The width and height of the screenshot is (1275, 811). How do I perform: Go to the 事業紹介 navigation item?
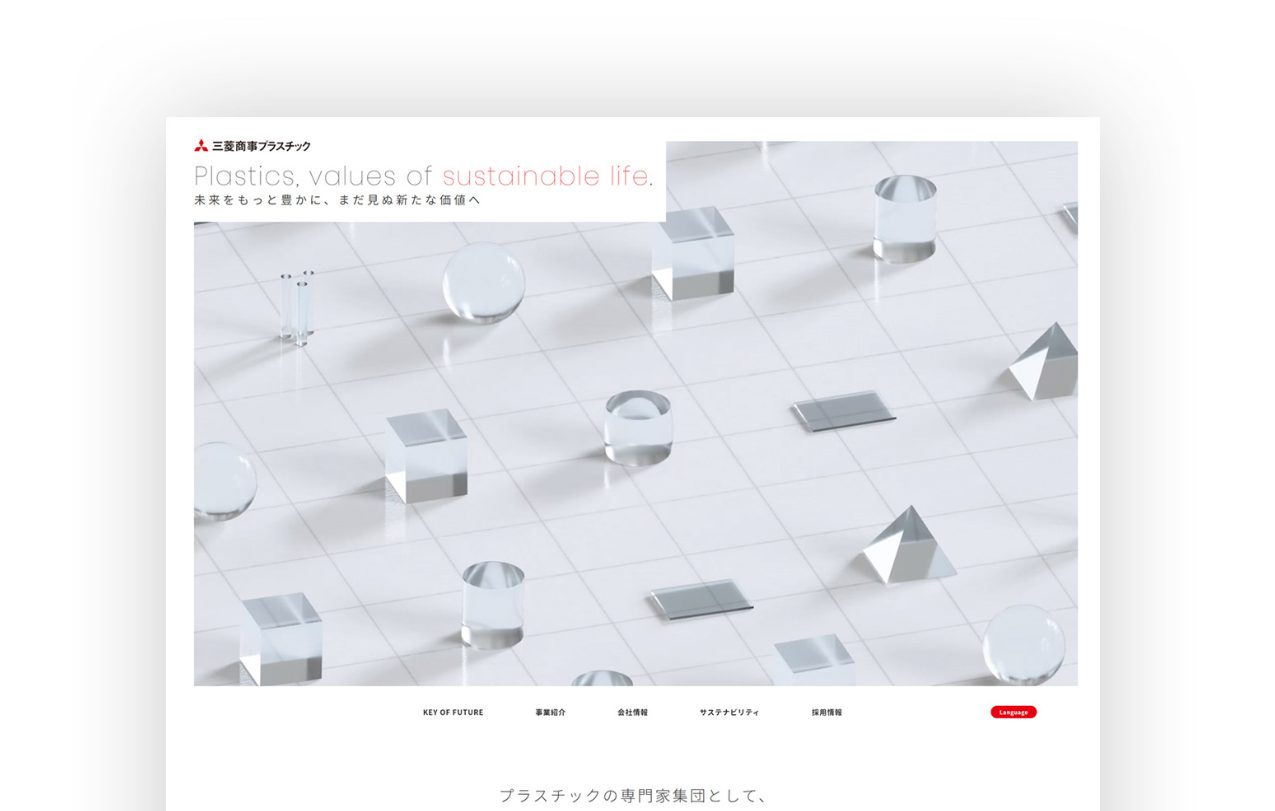pos(550,712)
